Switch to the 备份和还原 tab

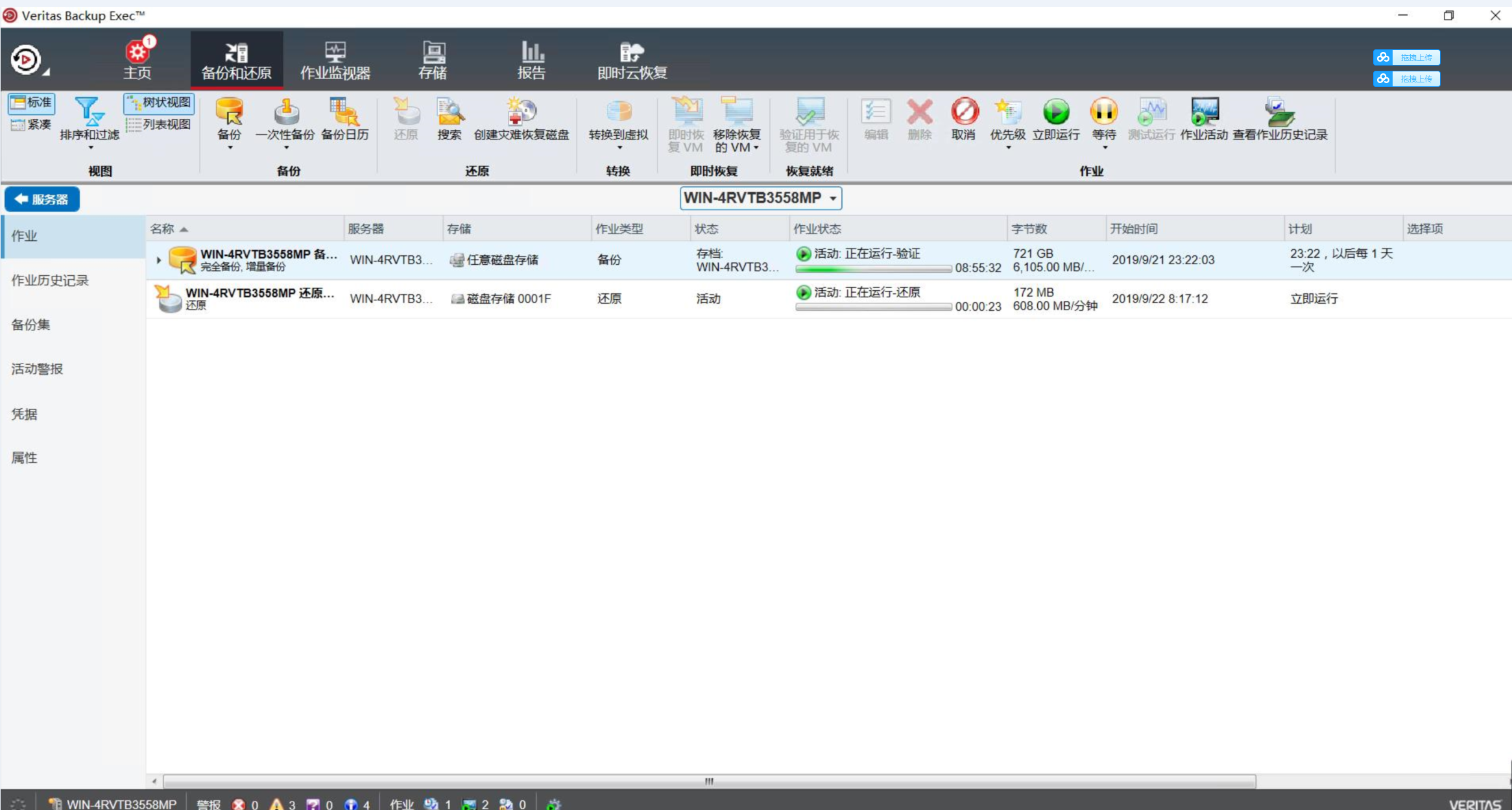pyautogui.click(x=236, y=60)
